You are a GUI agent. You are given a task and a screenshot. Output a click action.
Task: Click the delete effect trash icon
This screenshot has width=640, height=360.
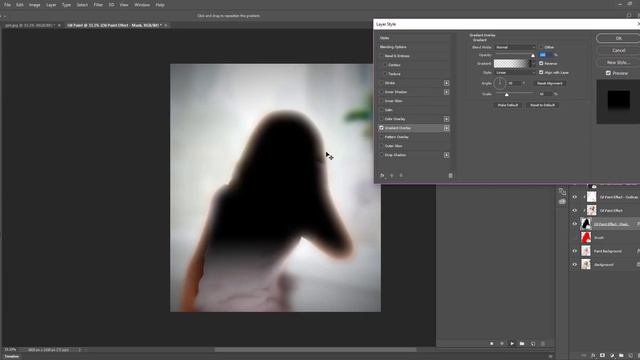point(450,176)
